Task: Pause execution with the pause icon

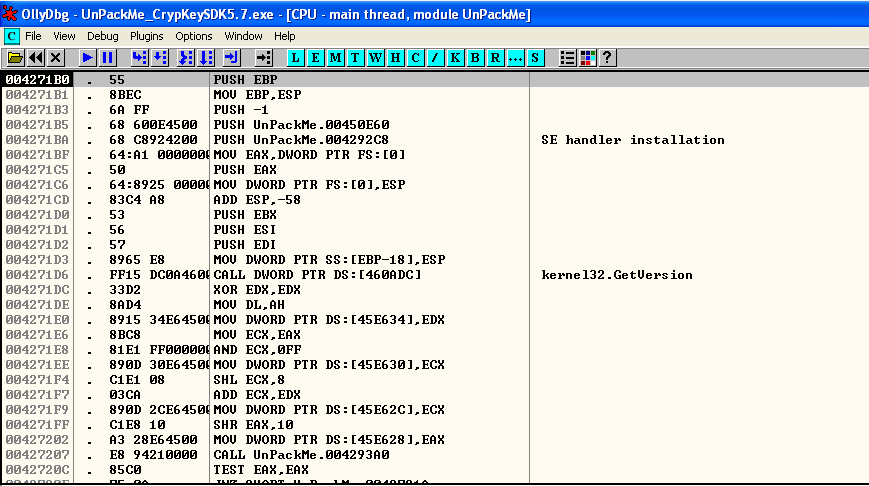Action: pyautogui.click(x=108, y=58)
